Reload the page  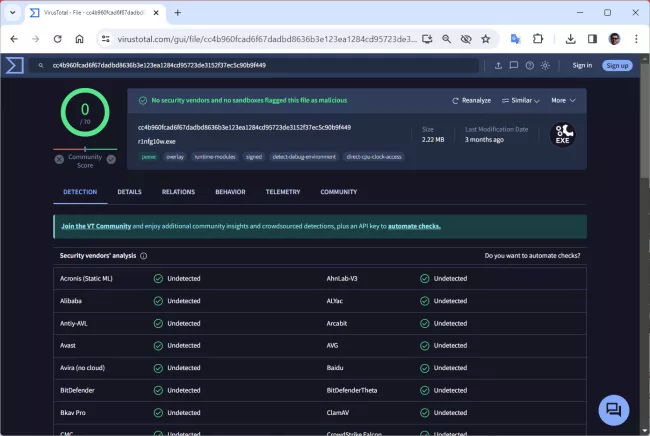coord(58,39)
